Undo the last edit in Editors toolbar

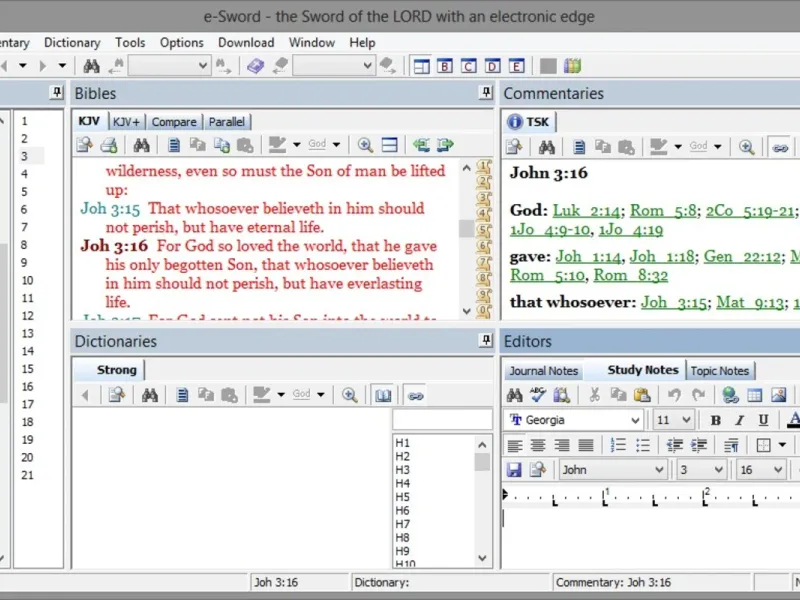[x=674, y=394]
